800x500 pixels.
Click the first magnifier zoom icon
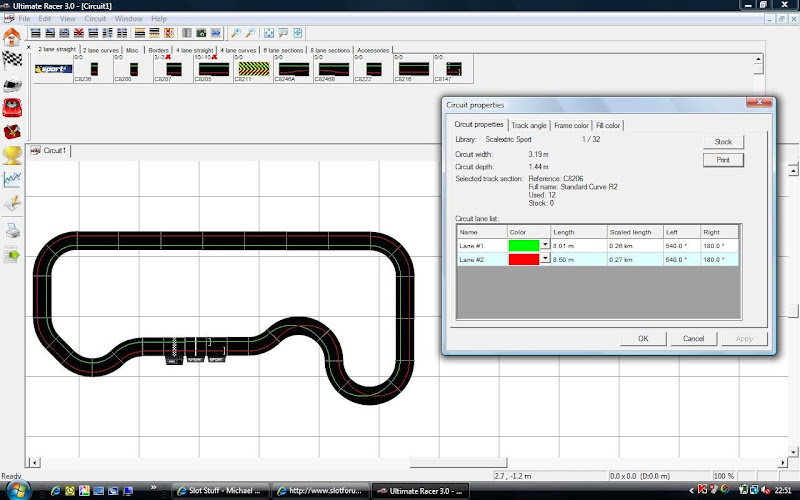[235, 33]
